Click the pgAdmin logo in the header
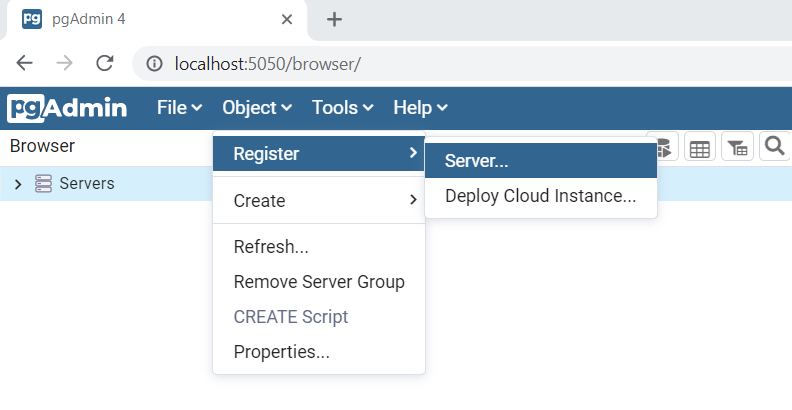792x410 pixels. point(67,108)
